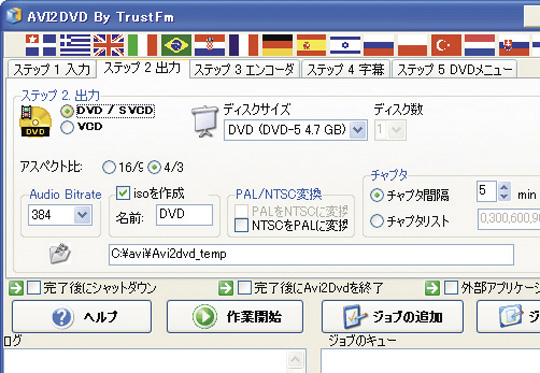Pick the German flag language icon
The width and height of the screenshot is (540, 373).
point(277,45)
